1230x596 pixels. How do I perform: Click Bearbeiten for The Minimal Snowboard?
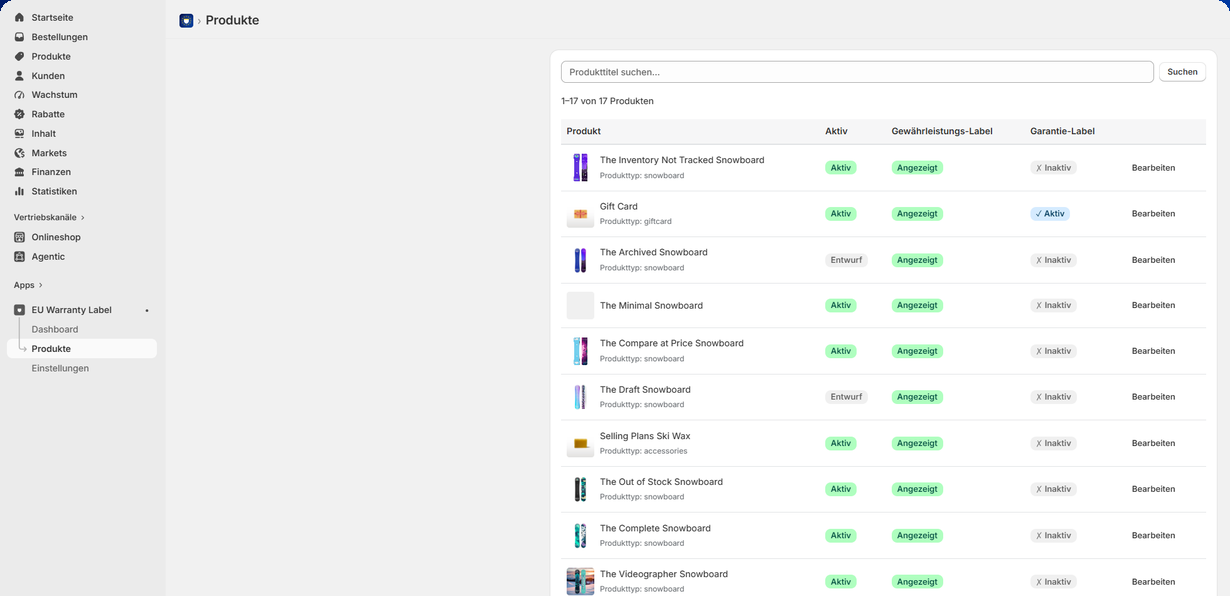pos(1153,305)
